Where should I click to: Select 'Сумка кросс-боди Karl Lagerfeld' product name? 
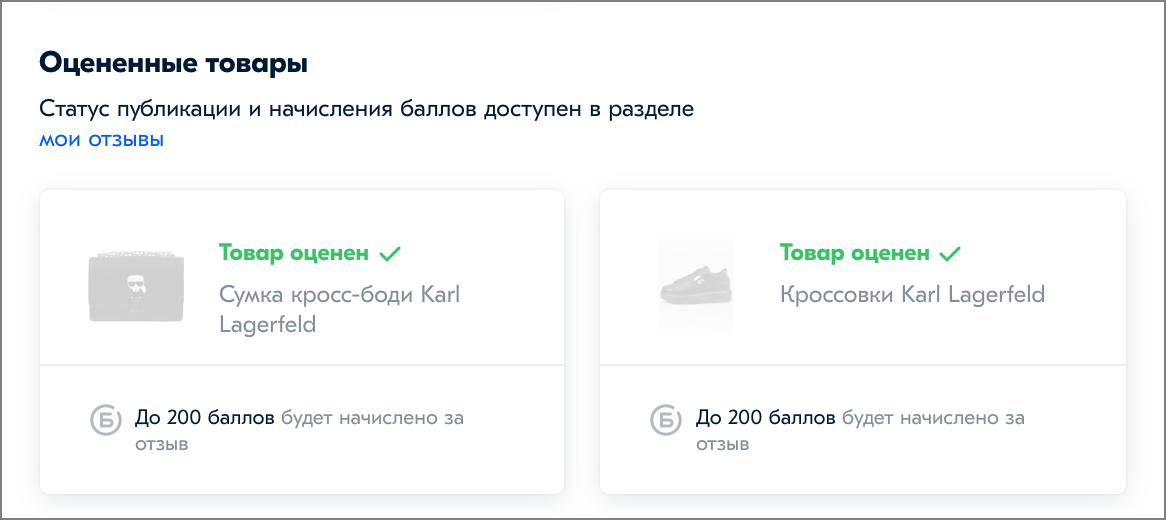(x=340, y=309)
